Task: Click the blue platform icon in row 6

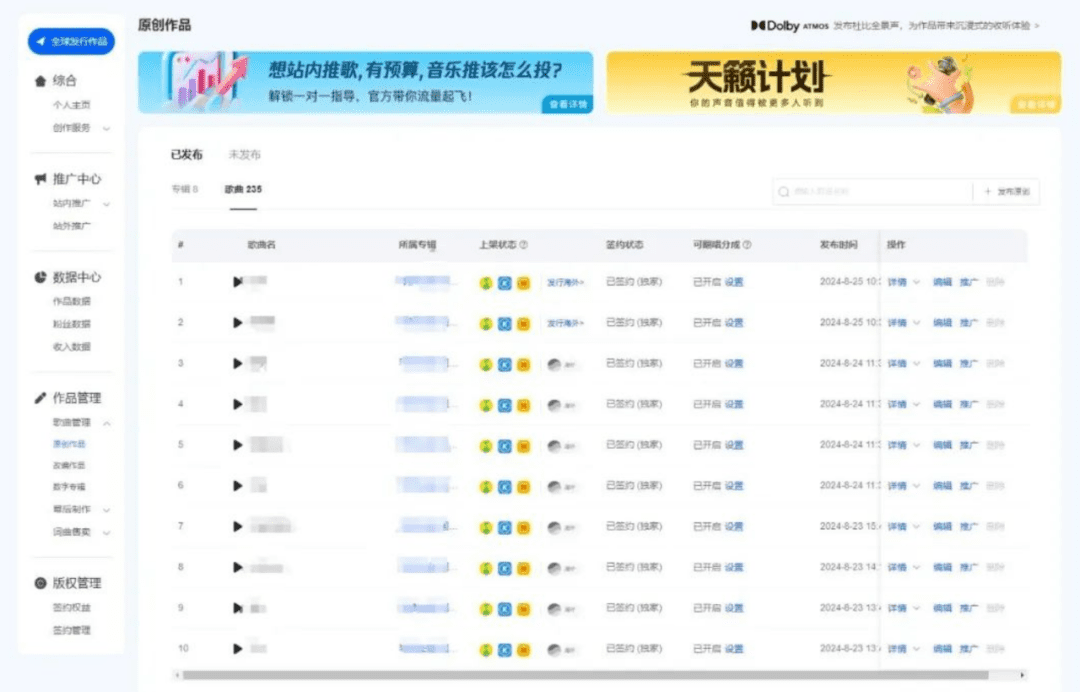Action: (505, 486)
